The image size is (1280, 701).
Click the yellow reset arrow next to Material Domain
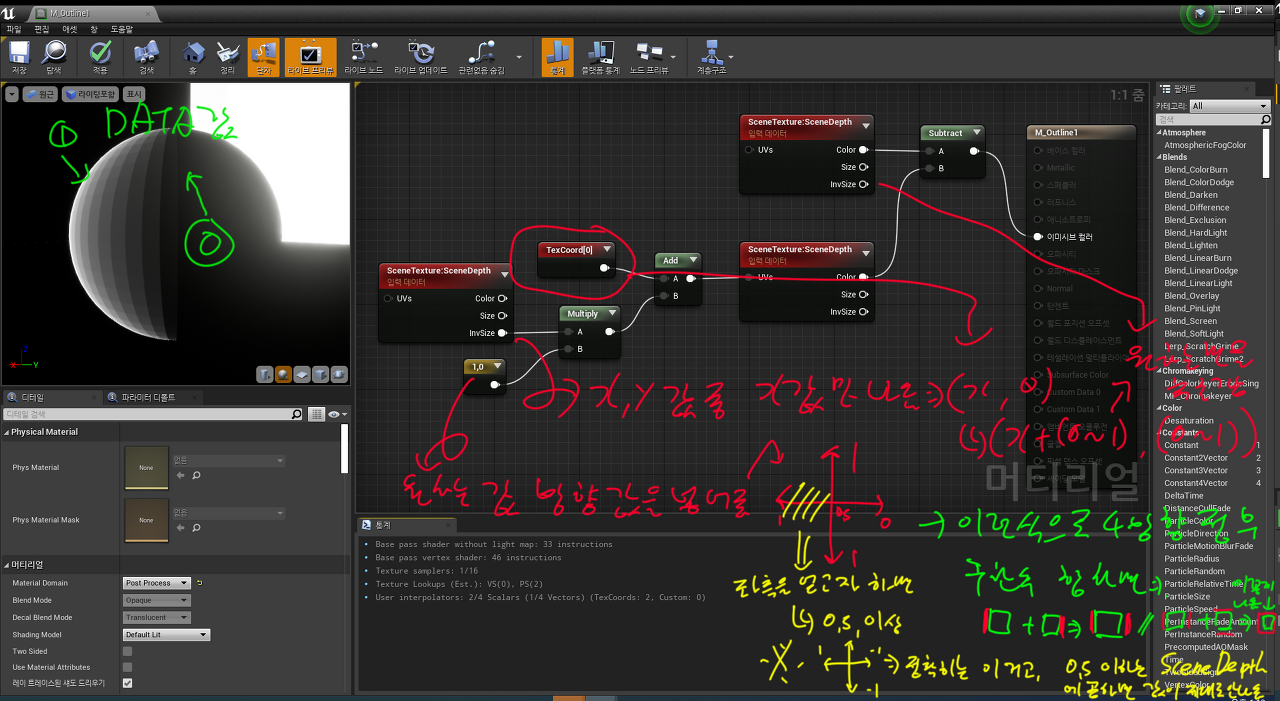click(x=200, y=583)
